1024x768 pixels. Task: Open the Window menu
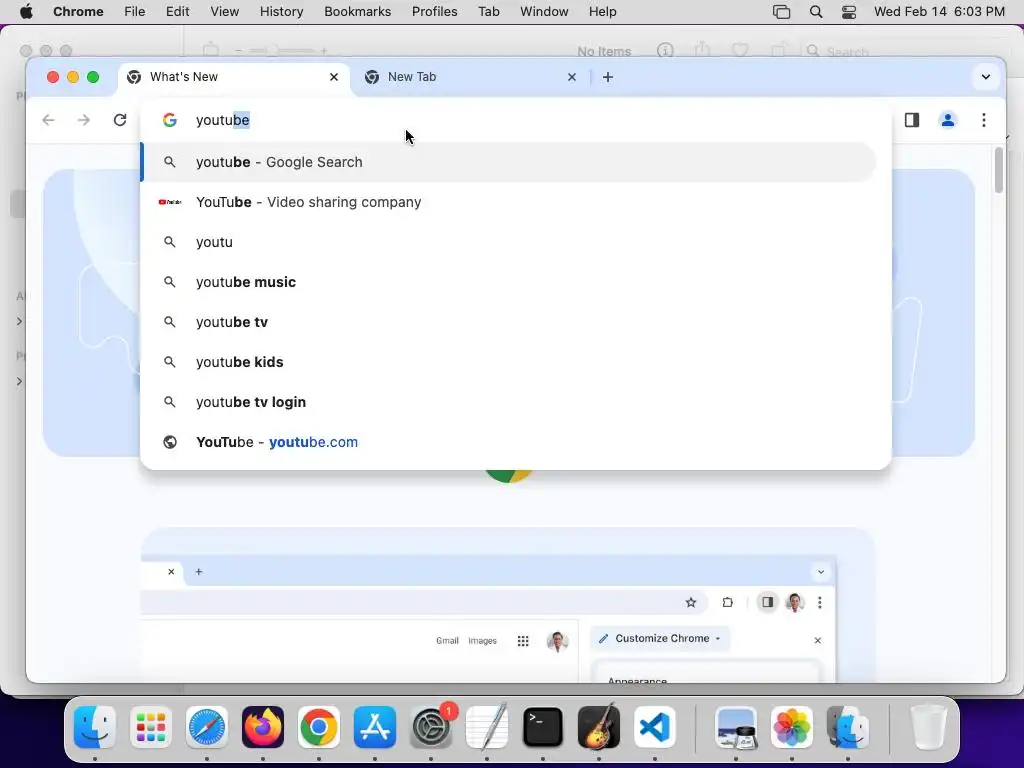(544, 12)
